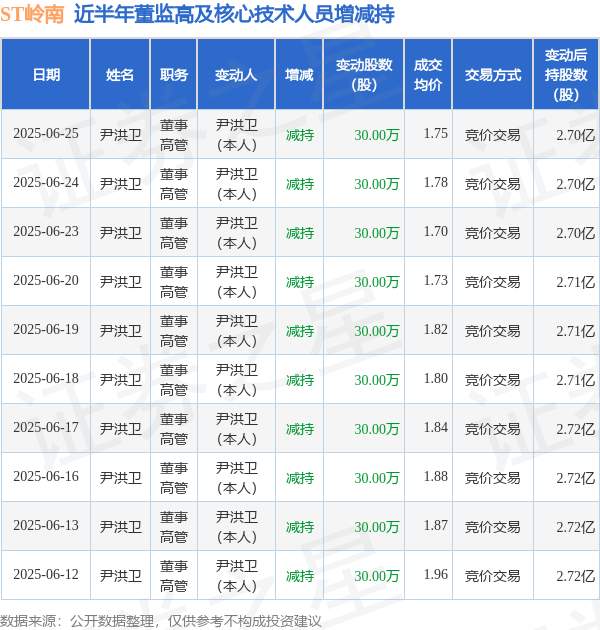
Task: Click the date cell 2025-06-16
Action: 46,477
